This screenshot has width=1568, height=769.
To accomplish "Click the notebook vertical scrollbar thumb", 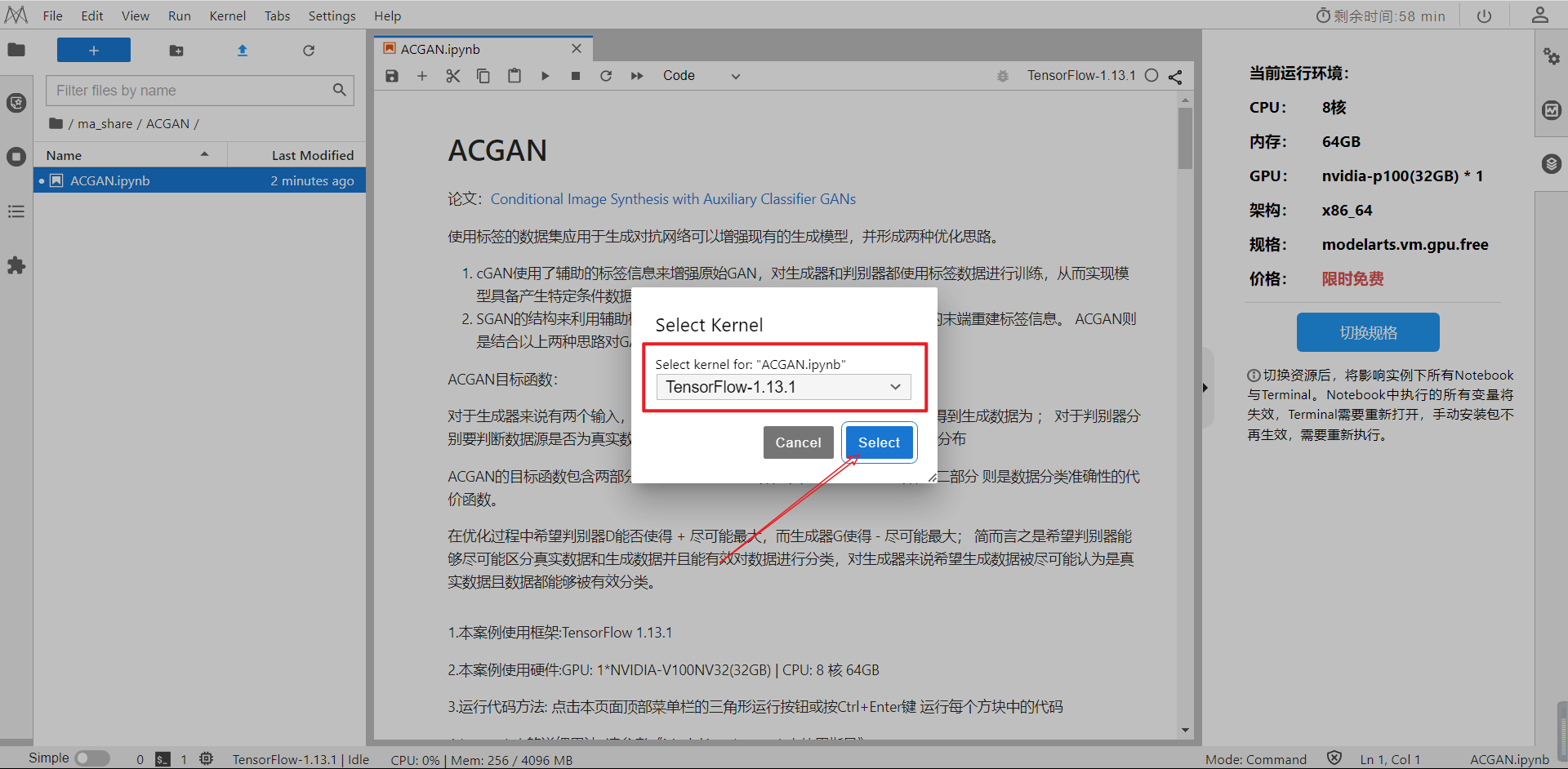I will 1185,138.
